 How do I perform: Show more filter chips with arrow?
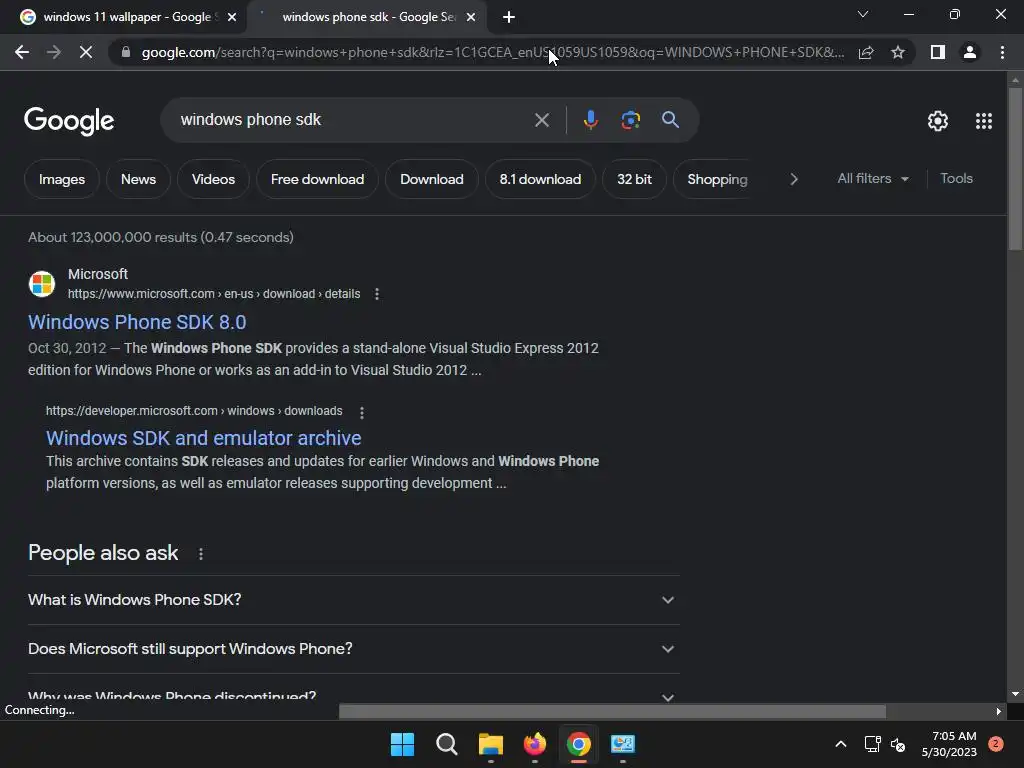tap(793, 179)
